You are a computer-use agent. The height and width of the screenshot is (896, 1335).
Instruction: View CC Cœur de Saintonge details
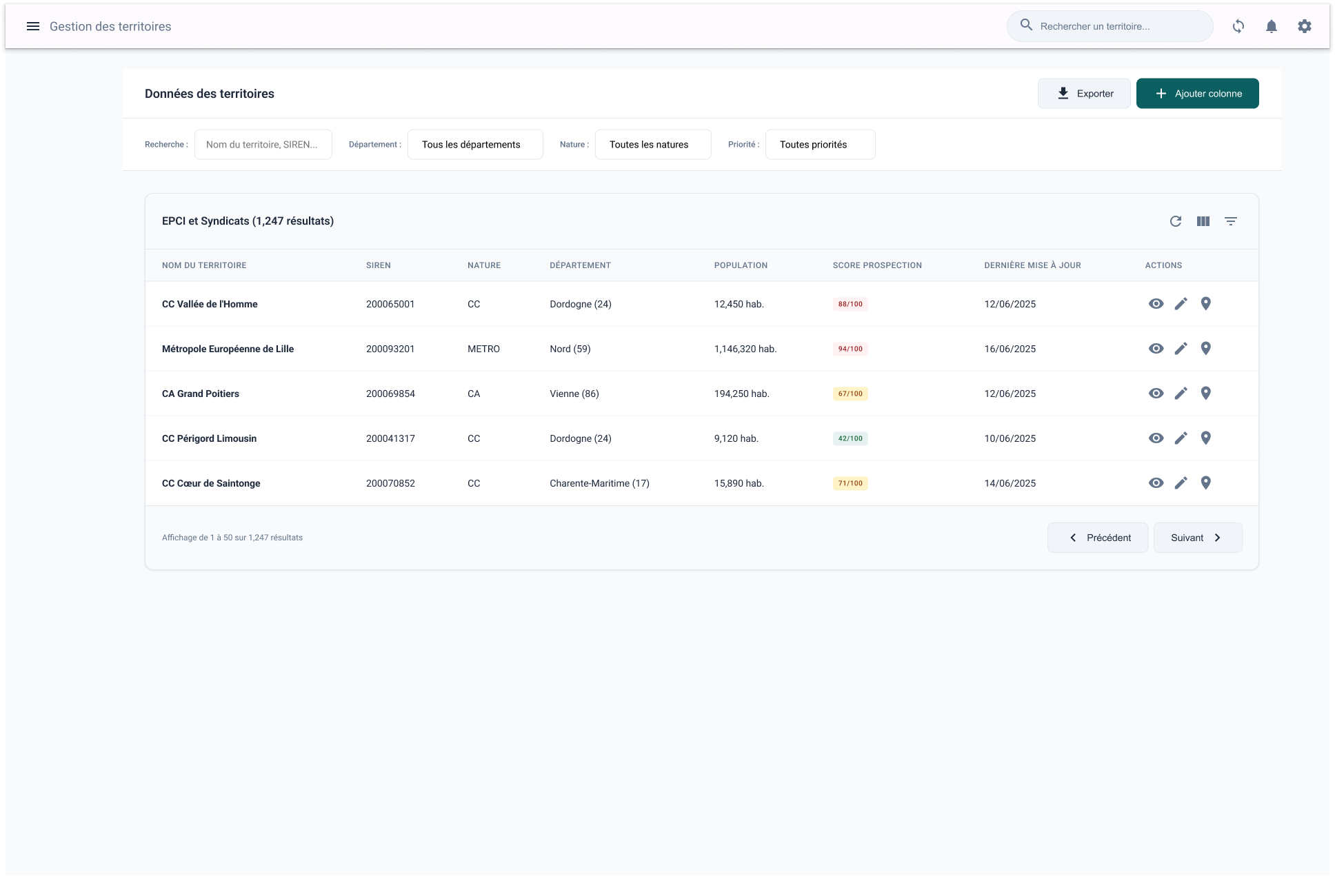[x=1156, y=483]
